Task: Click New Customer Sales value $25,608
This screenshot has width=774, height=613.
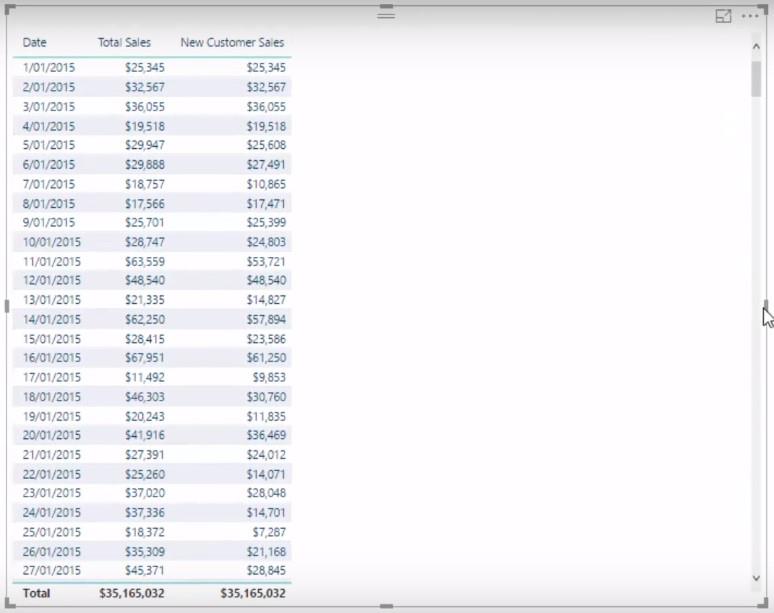Action: click(266, 145)
